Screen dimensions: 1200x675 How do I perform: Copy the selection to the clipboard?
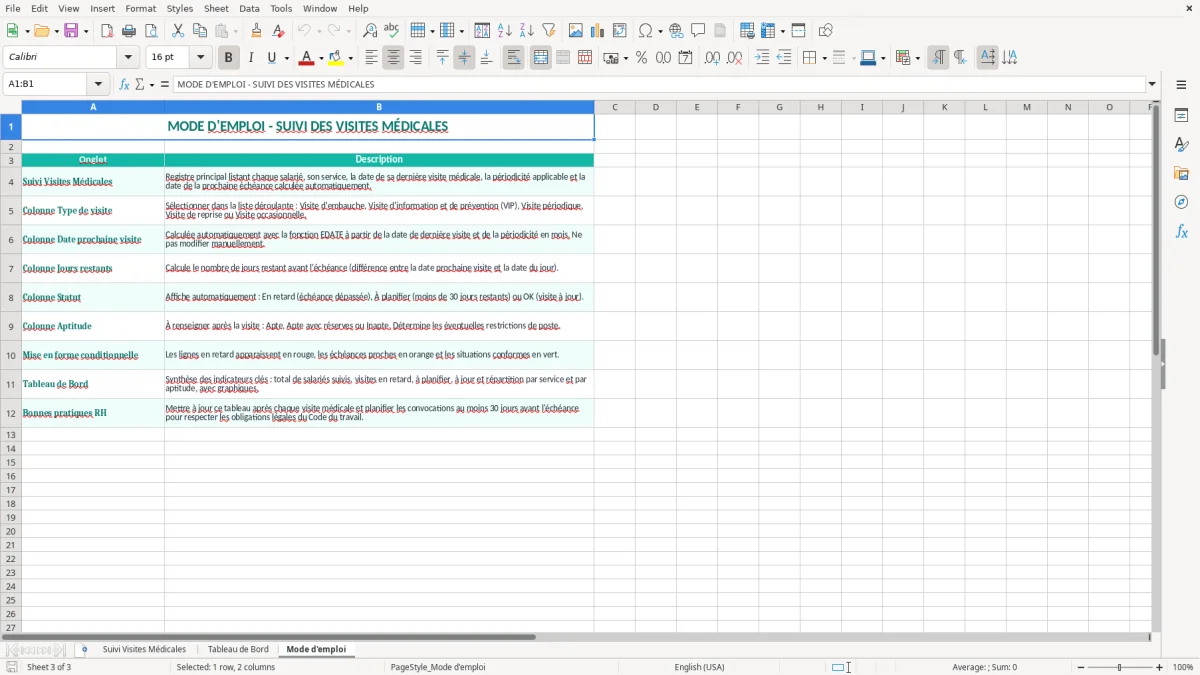pyautogui.click(x=200, y=31)
